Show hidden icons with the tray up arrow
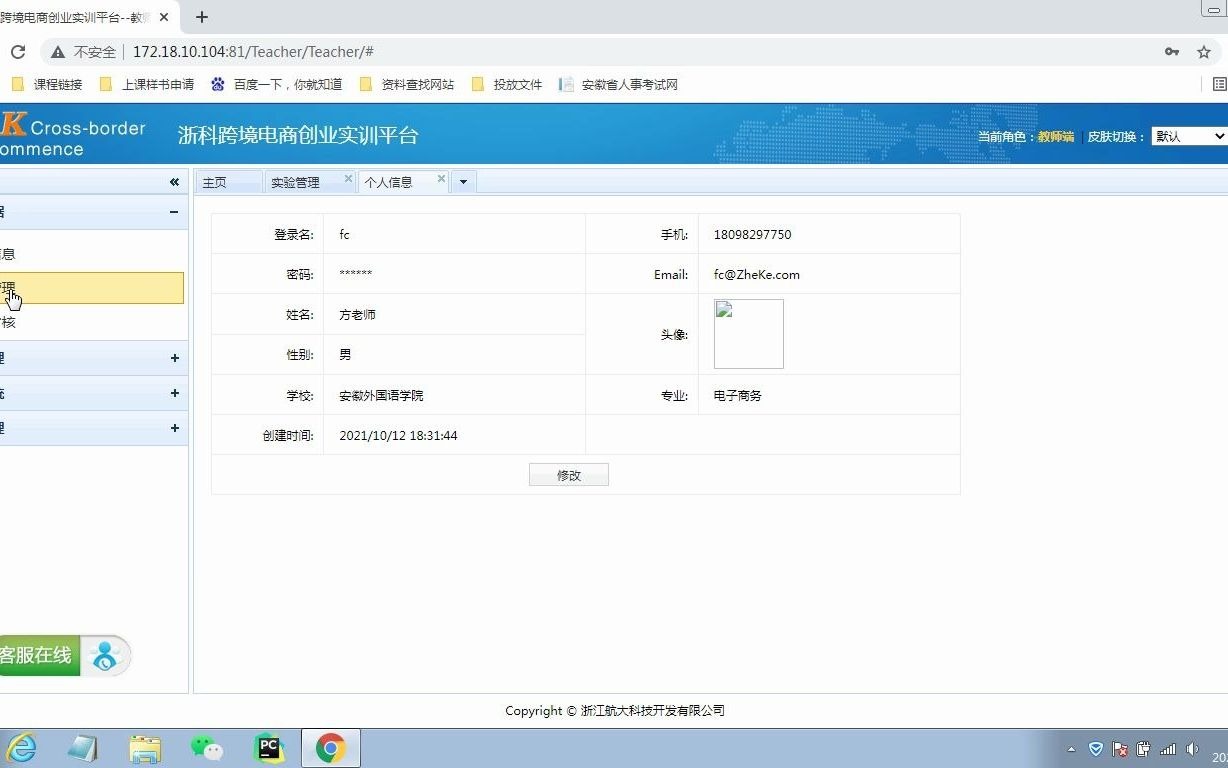 [1070, 748]
